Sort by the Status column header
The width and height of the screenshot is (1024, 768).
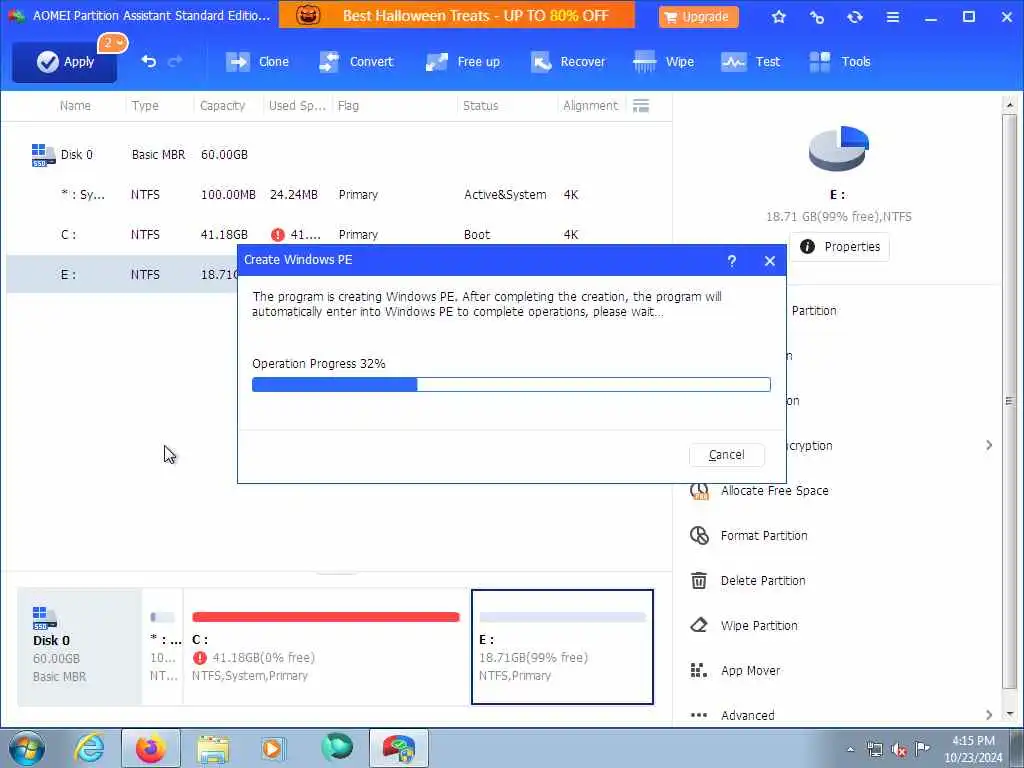(x=480, y=106)
